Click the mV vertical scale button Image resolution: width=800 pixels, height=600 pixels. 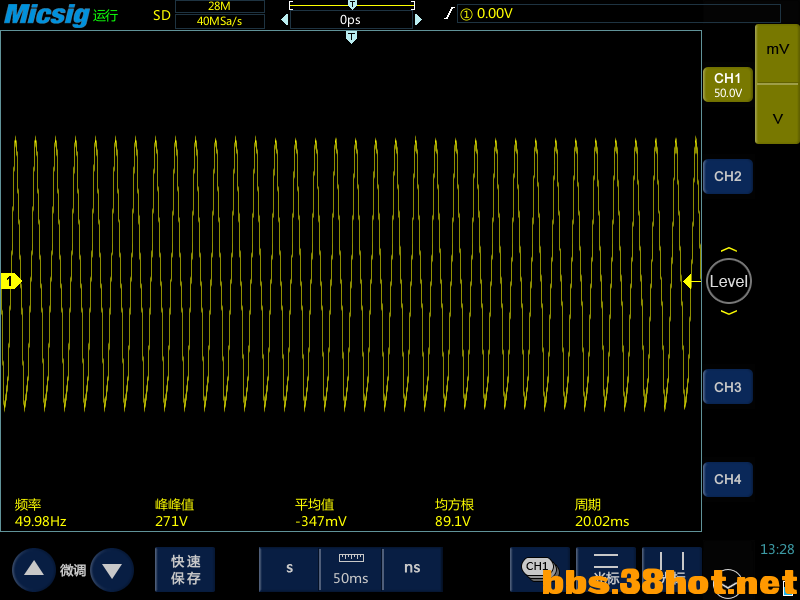[x=777, y=53]
